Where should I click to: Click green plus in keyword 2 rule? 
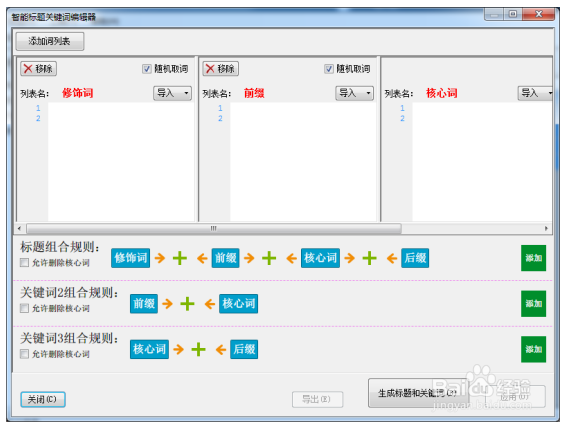[187, 304]
